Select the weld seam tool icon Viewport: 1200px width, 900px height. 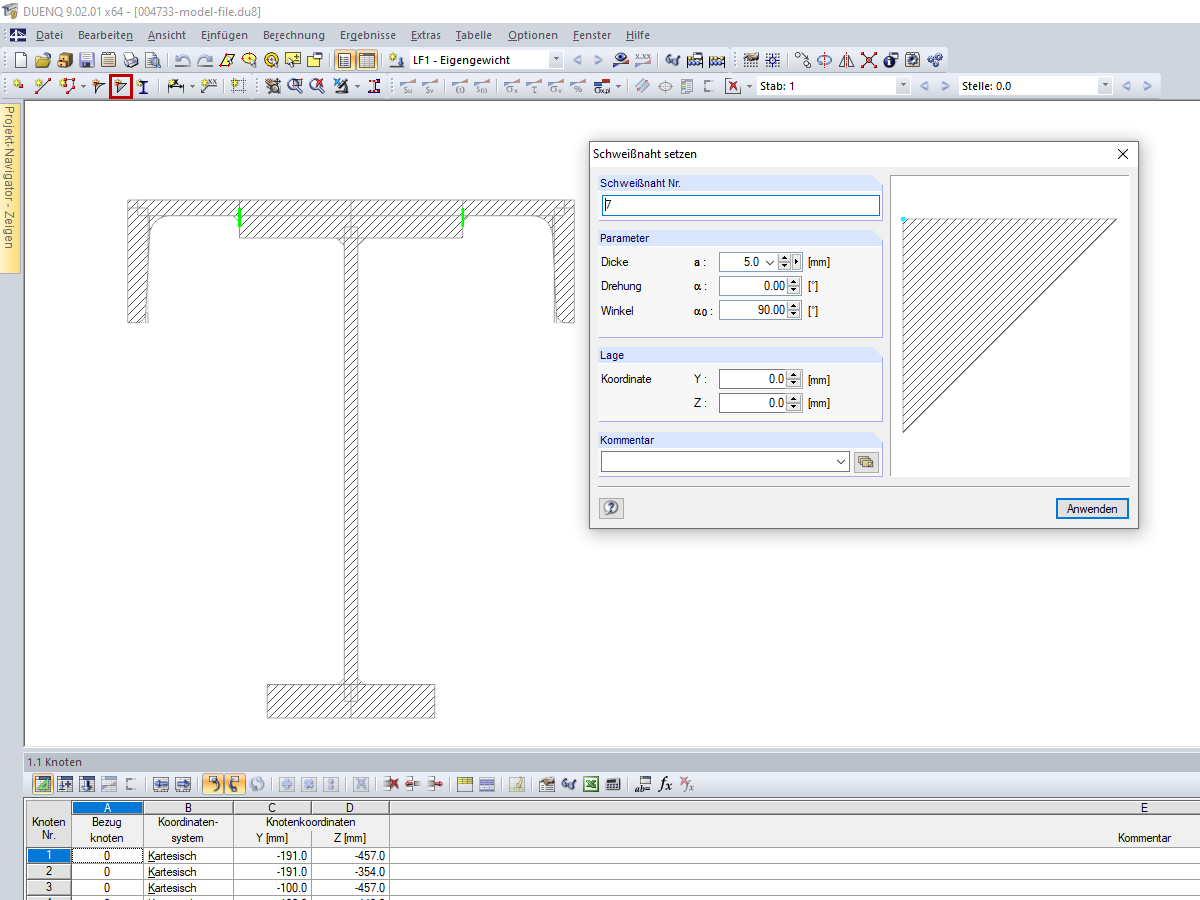121,87
